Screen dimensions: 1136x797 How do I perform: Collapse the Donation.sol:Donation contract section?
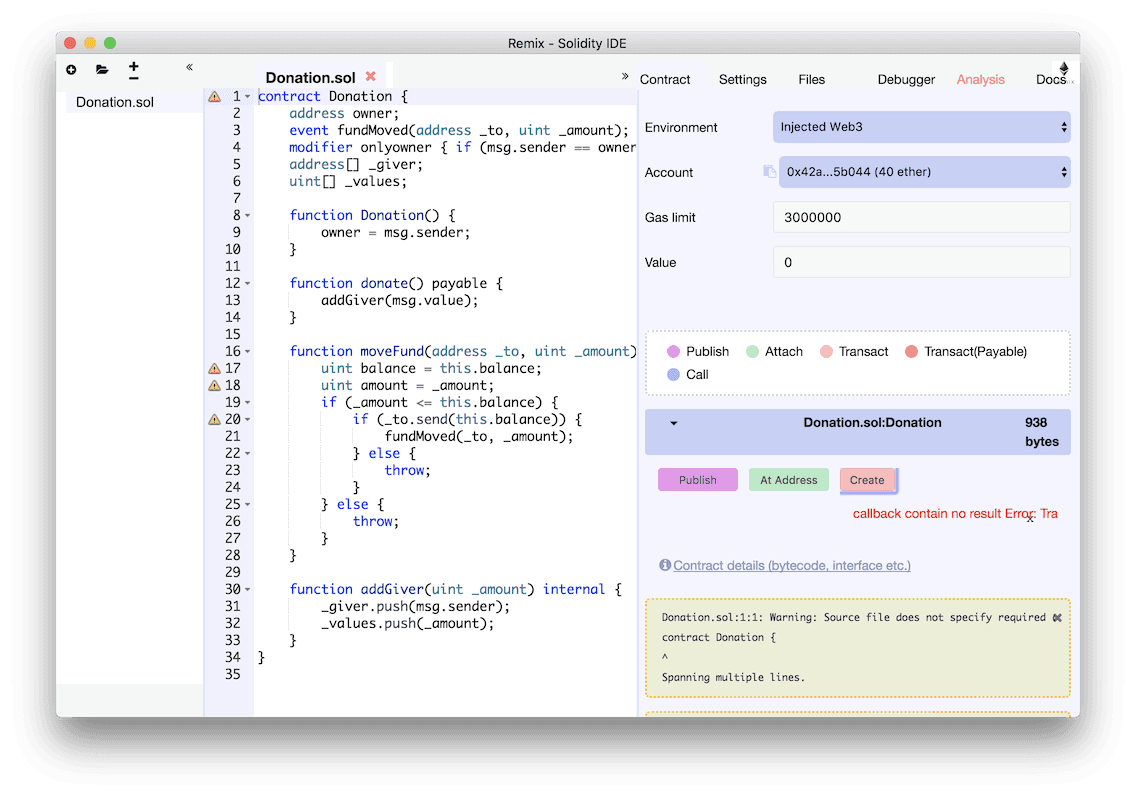(x=672, y=422)
